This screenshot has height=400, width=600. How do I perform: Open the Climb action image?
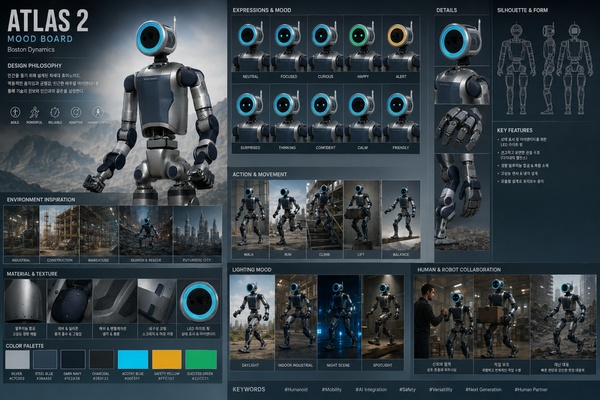pyautogui.click(x=325, y=215)
